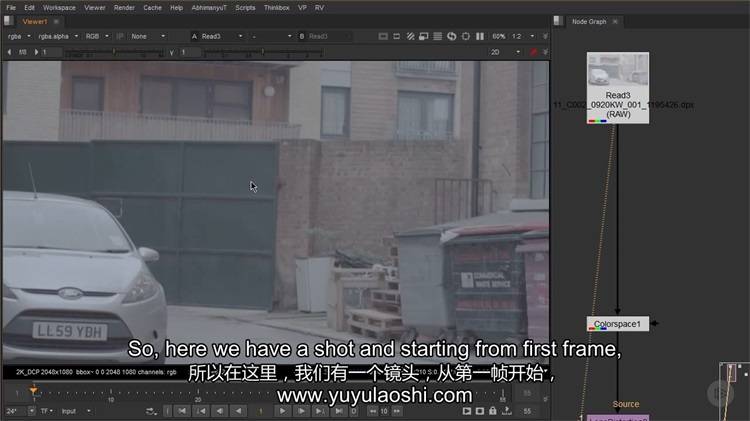Click the gain increase arrow right of f/8
This screenshot has width=750, height=421.
36,52
